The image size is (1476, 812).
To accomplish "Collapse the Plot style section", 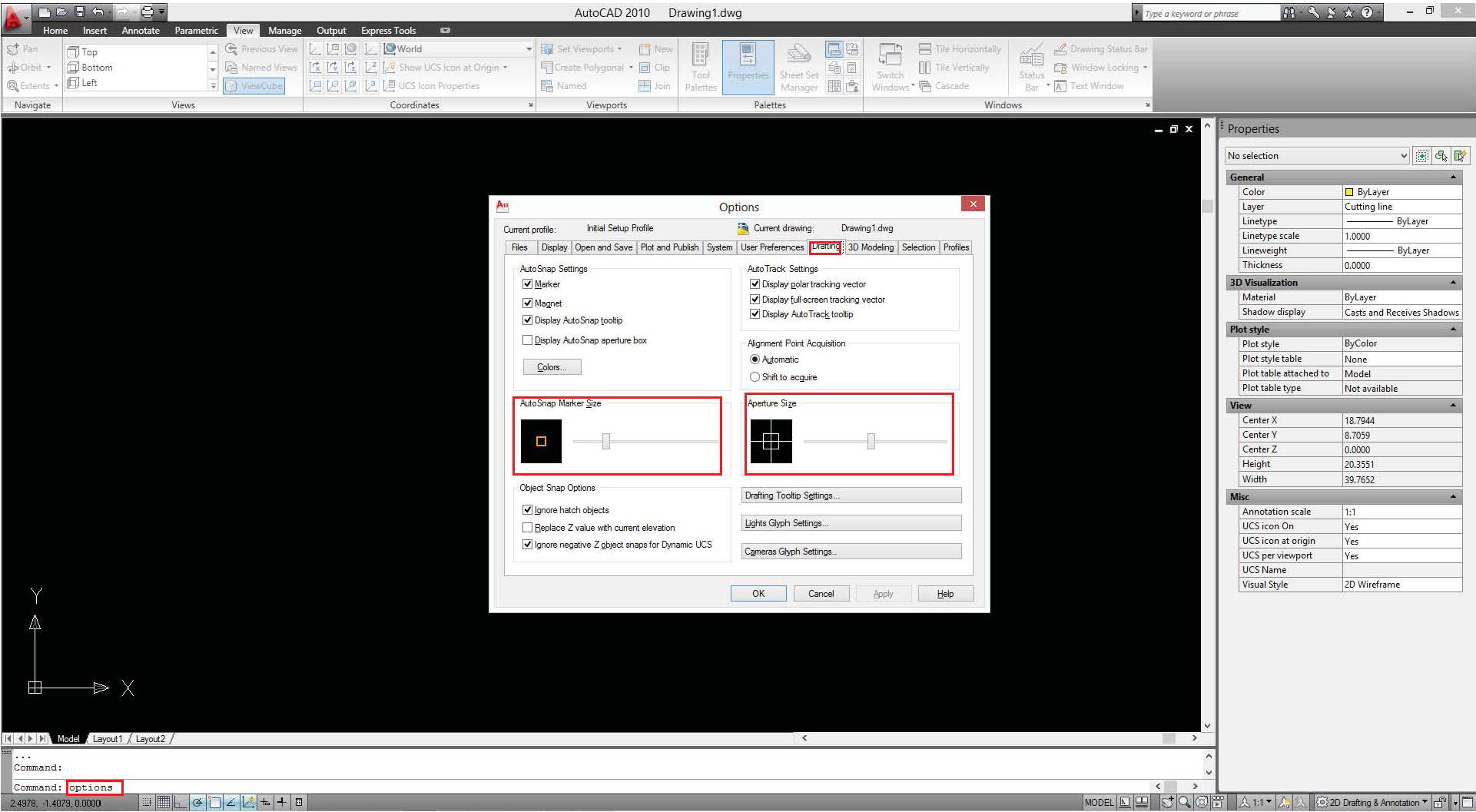I will [1453, 330].
